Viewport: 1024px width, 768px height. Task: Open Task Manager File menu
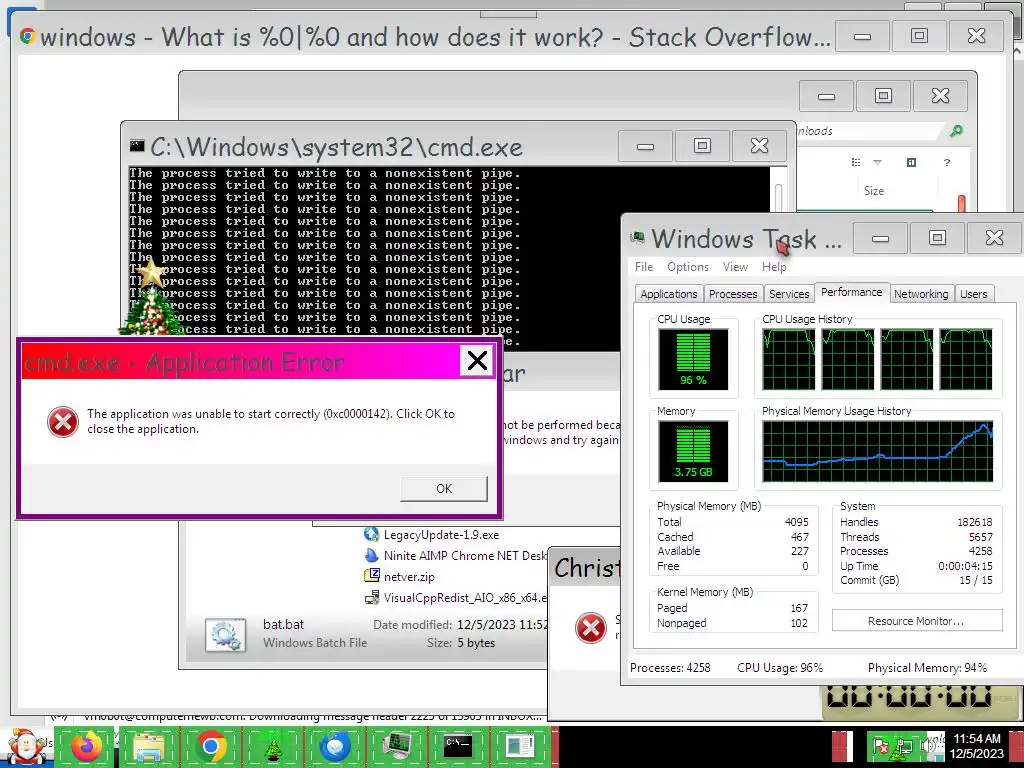[644, 266]
